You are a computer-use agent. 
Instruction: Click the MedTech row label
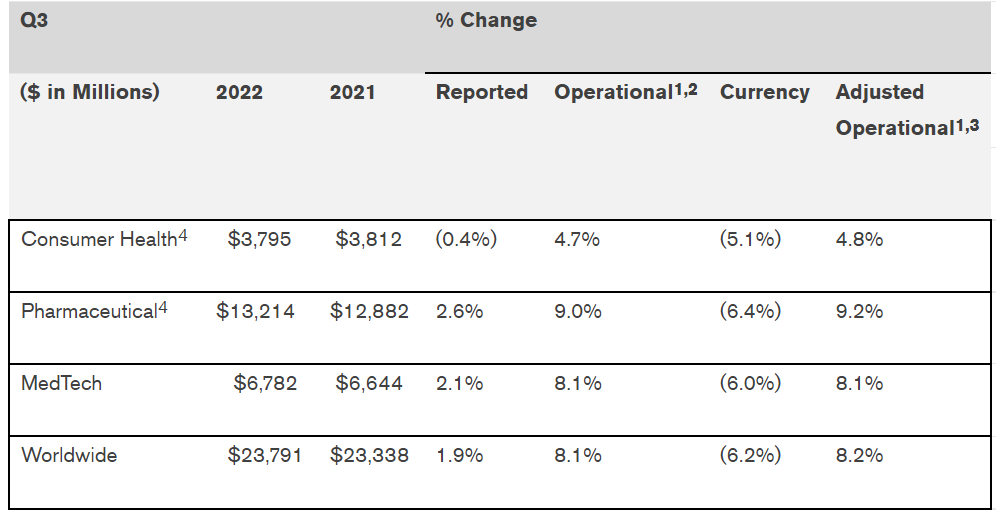tap(61, 383)
